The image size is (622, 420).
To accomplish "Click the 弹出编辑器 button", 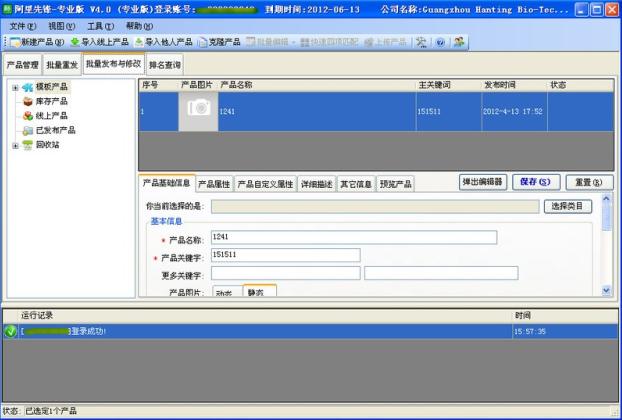I will 483,182.
